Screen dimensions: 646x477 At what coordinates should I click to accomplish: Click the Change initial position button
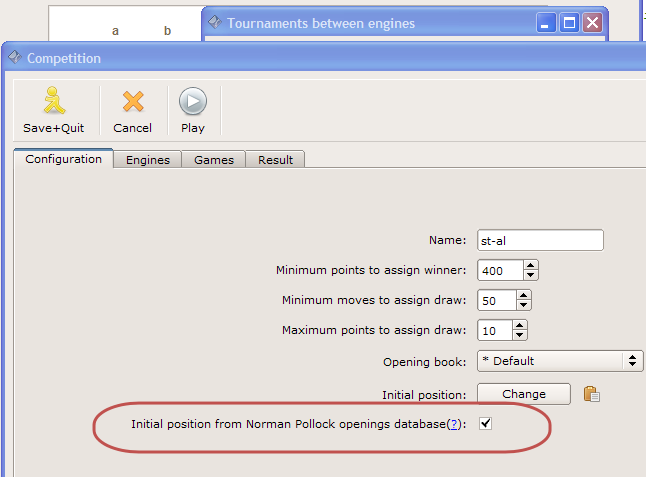coord(524,394)
